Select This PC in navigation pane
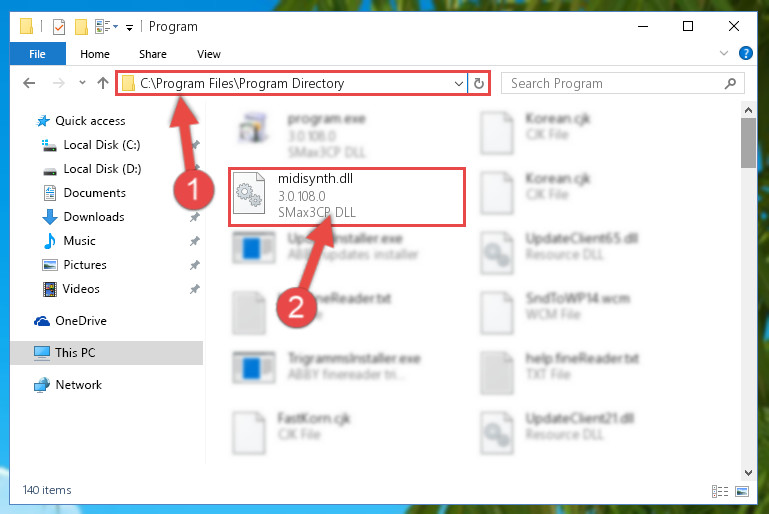This screenshot has width=769, height=514. point(106,353)
